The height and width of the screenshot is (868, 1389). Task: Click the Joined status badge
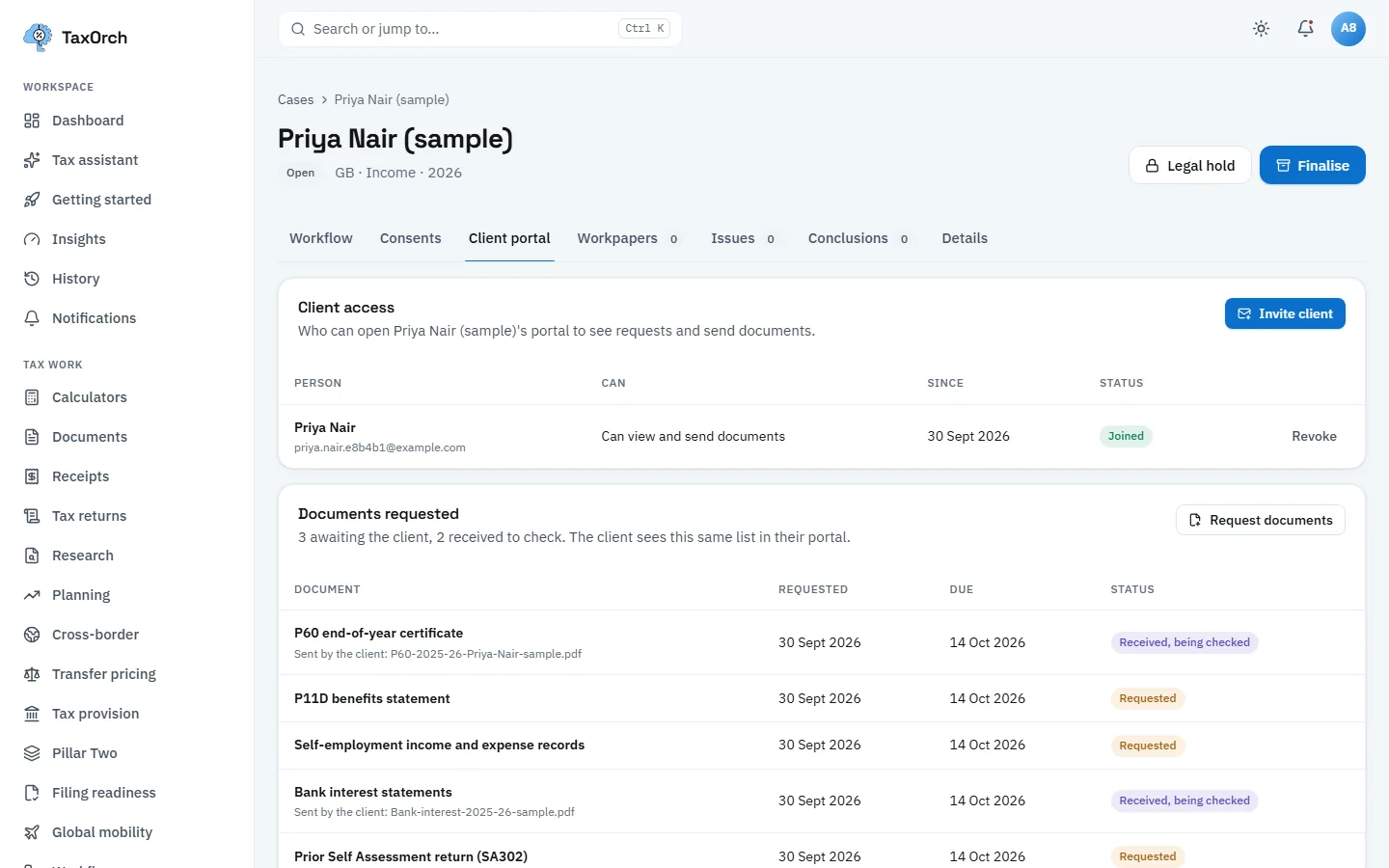click(1126, 437)
